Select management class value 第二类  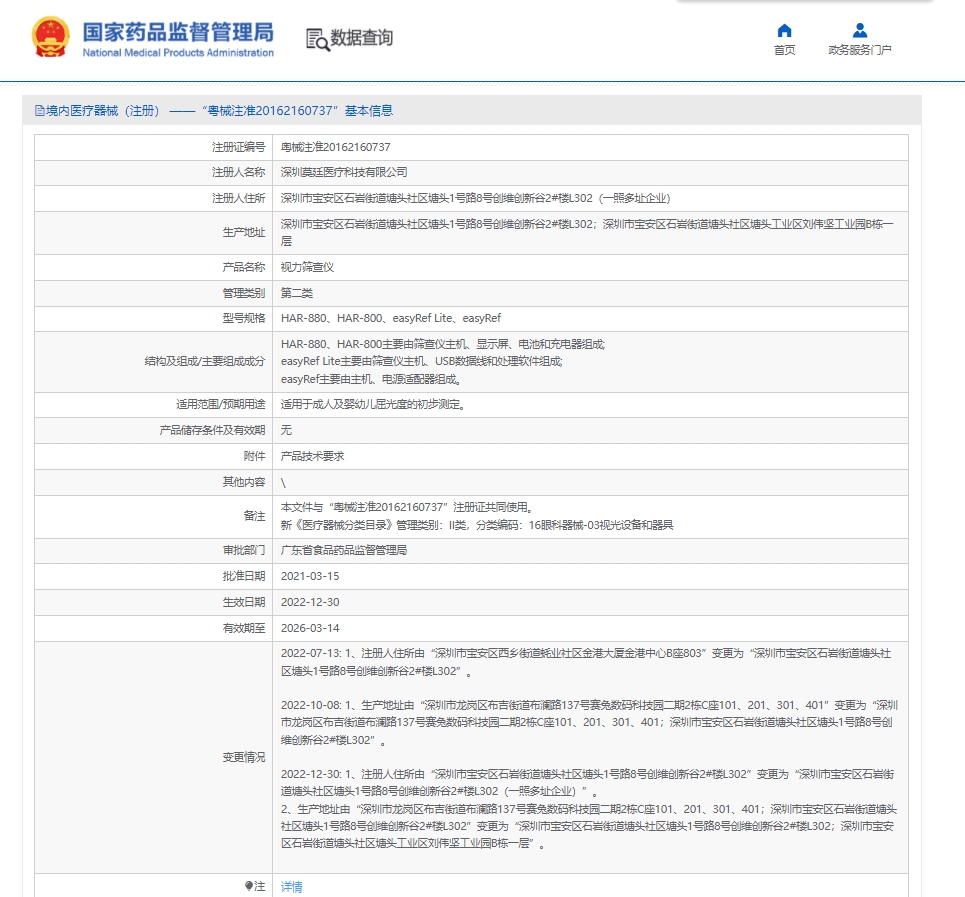[x=297, y=293]
